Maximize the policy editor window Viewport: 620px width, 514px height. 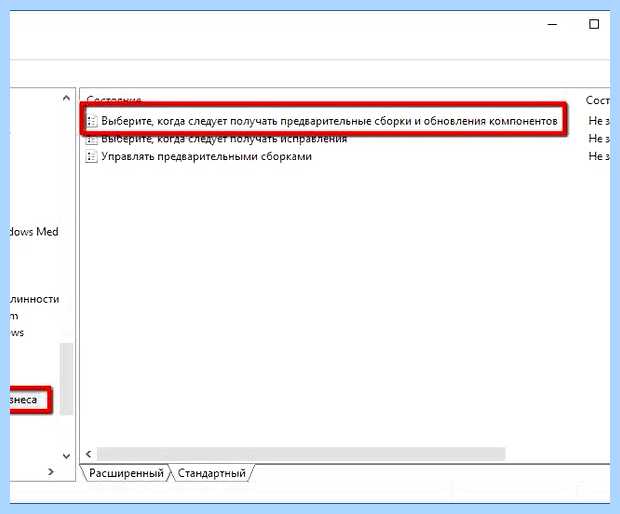[594, 25]
